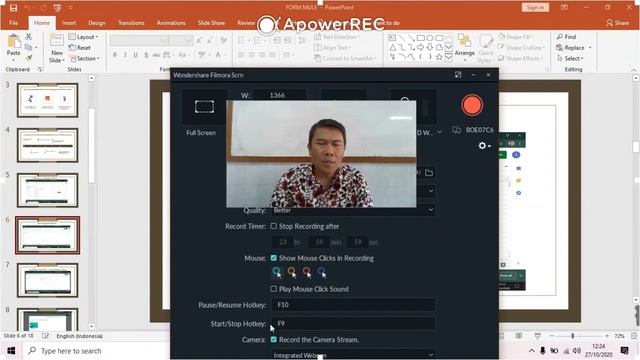640x360 pixels.
Task: Click the Save icon in Quick Access toolbar
Action: pyautogui.click(x=13, y=8)
